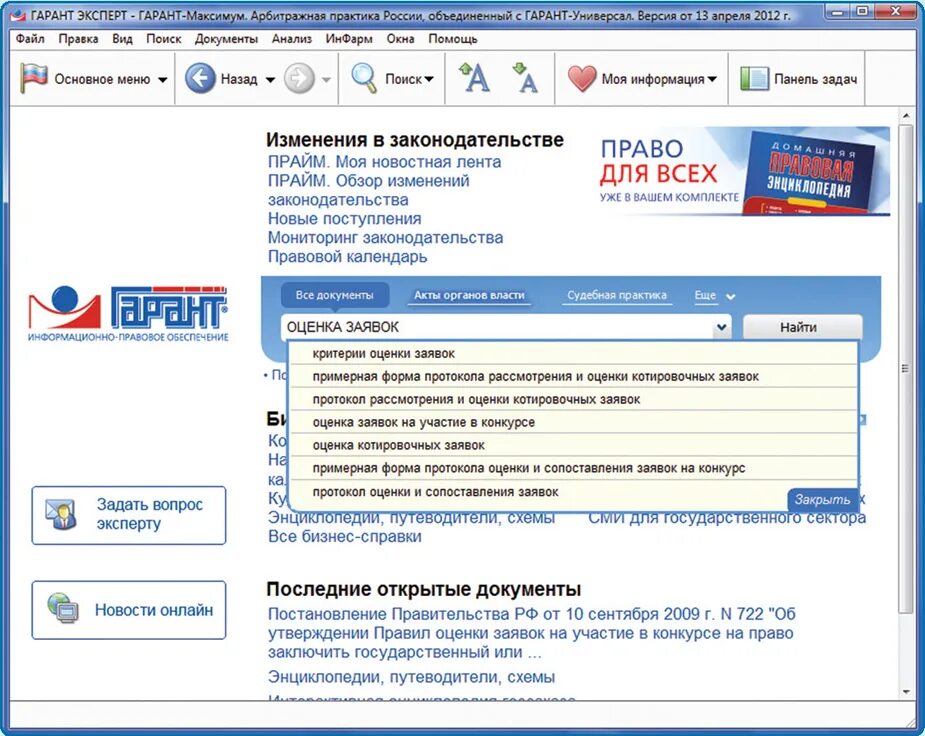Click the Право для всех encyclopedia banner

(x=743, y=171)
